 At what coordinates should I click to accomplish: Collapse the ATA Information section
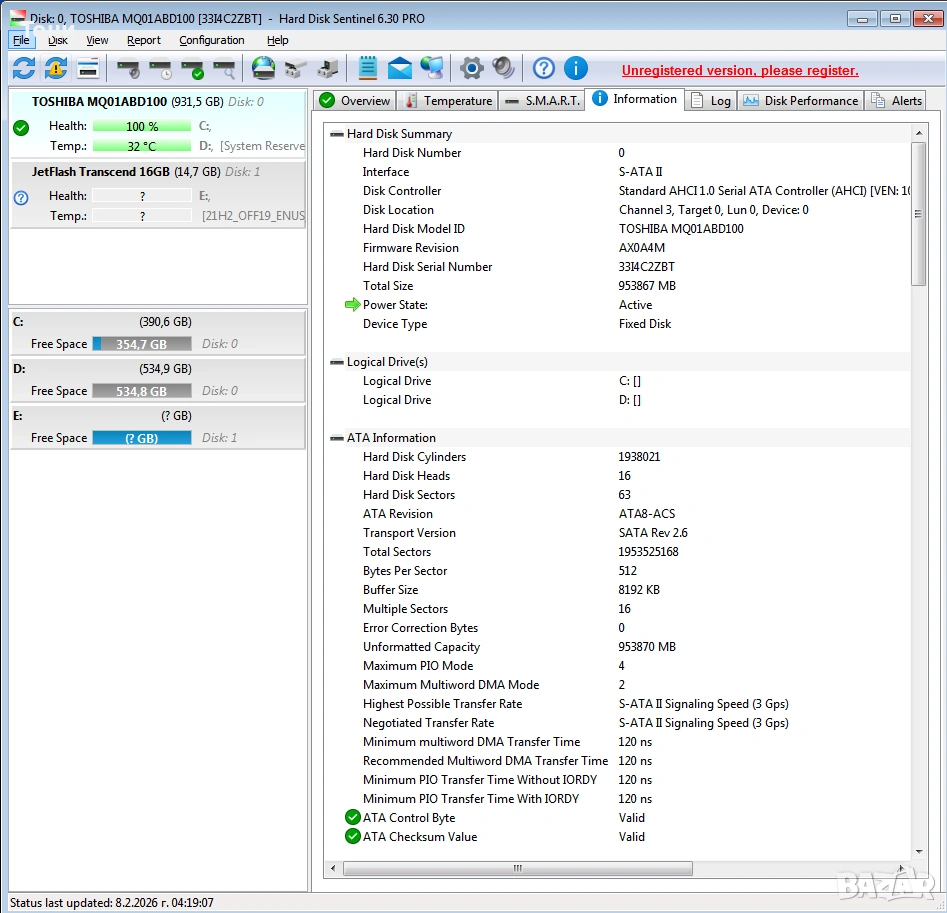click(x=337, y=438)
